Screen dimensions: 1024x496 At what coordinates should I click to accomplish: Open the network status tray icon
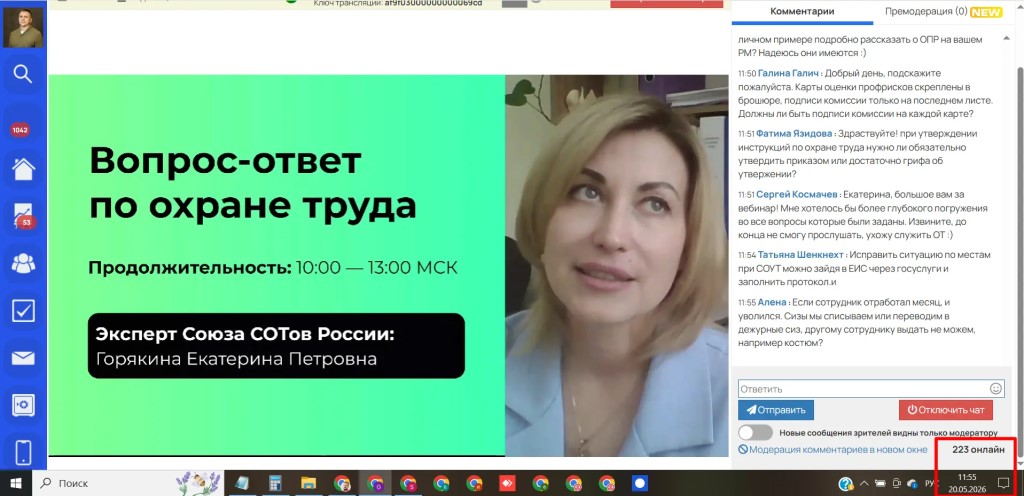pyautogui.click(x=896, y=484)
